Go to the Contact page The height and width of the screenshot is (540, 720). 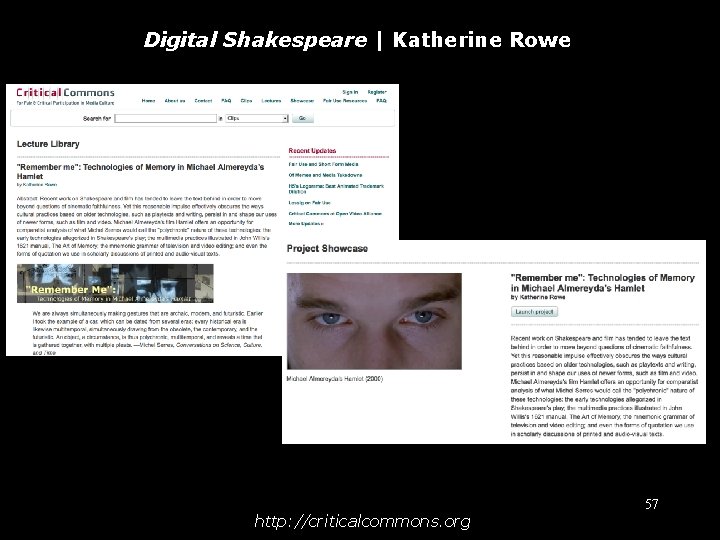[203, 101]
